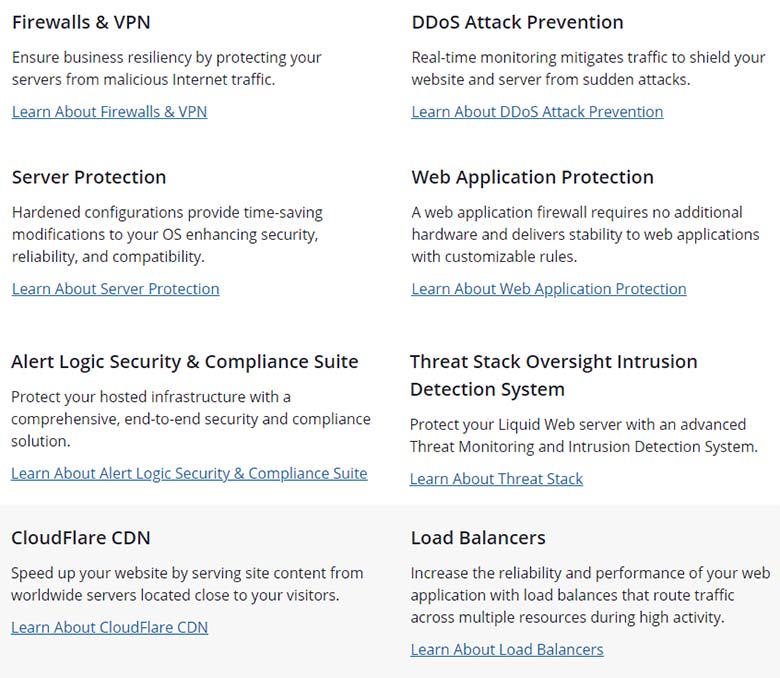Click the Learn About Threat Stack link
The width and height of the screenshot is (780, 678).
pyautogui.click(x=496, y=479)
